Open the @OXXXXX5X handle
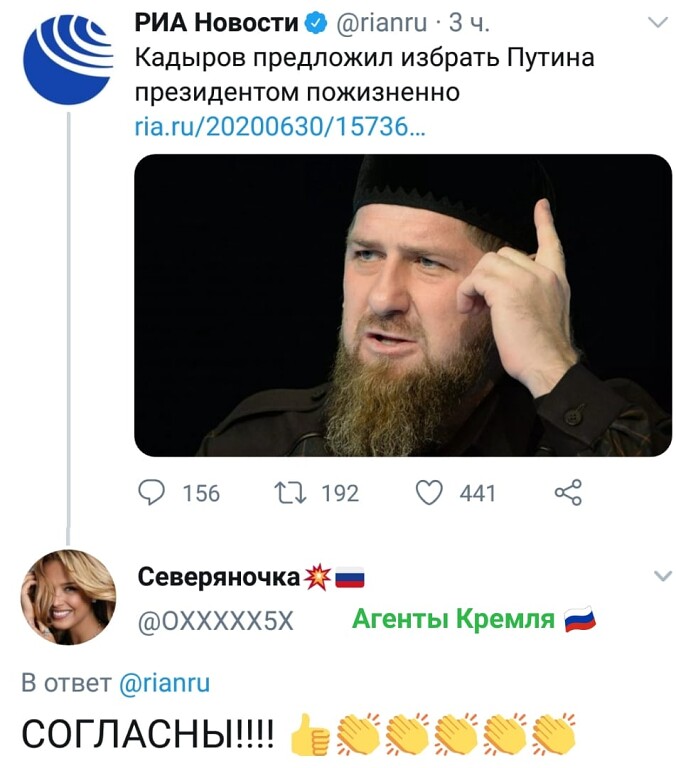The height and width of the screenshot is (768, 676). 216,622
